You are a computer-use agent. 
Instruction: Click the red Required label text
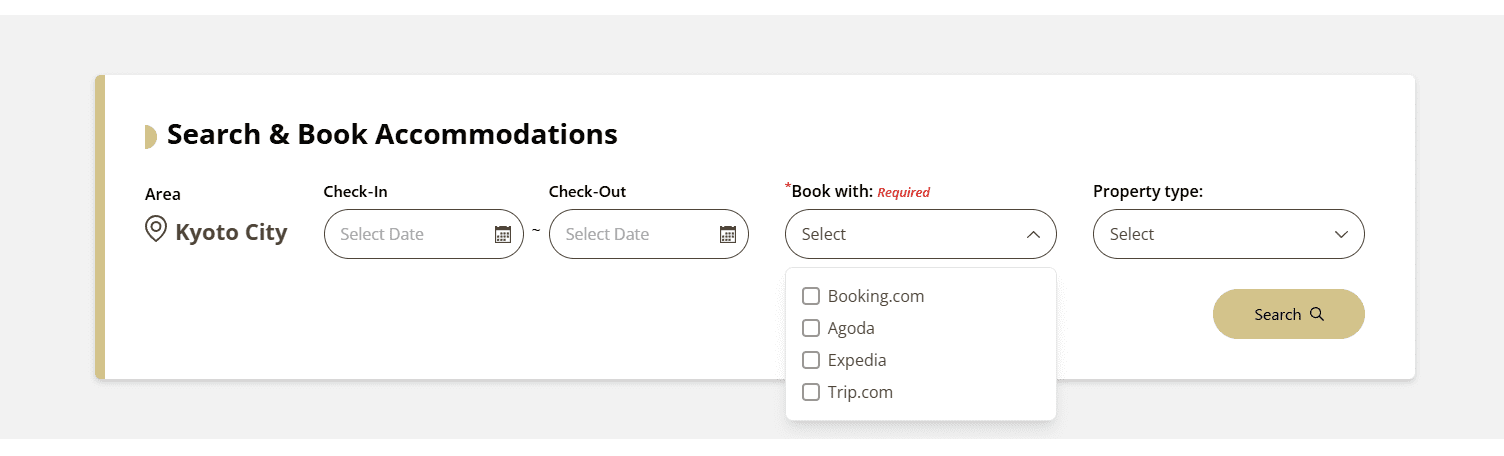tap(903, 192)
